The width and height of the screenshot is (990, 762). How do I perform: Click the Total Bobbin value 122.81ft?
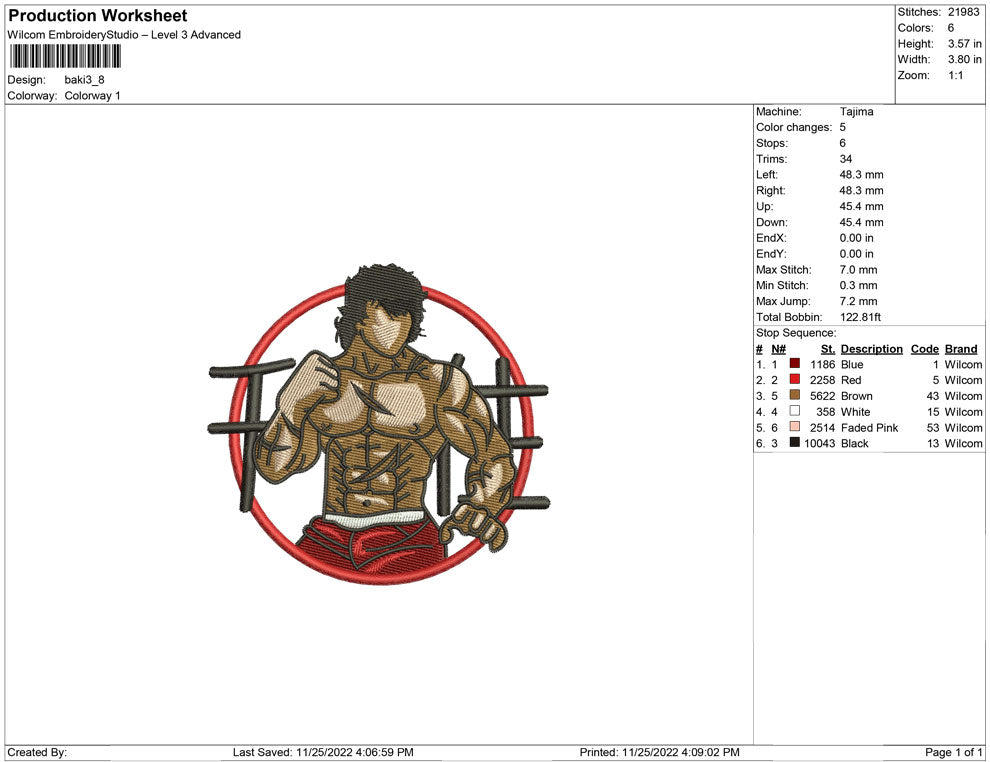[860, 317]
